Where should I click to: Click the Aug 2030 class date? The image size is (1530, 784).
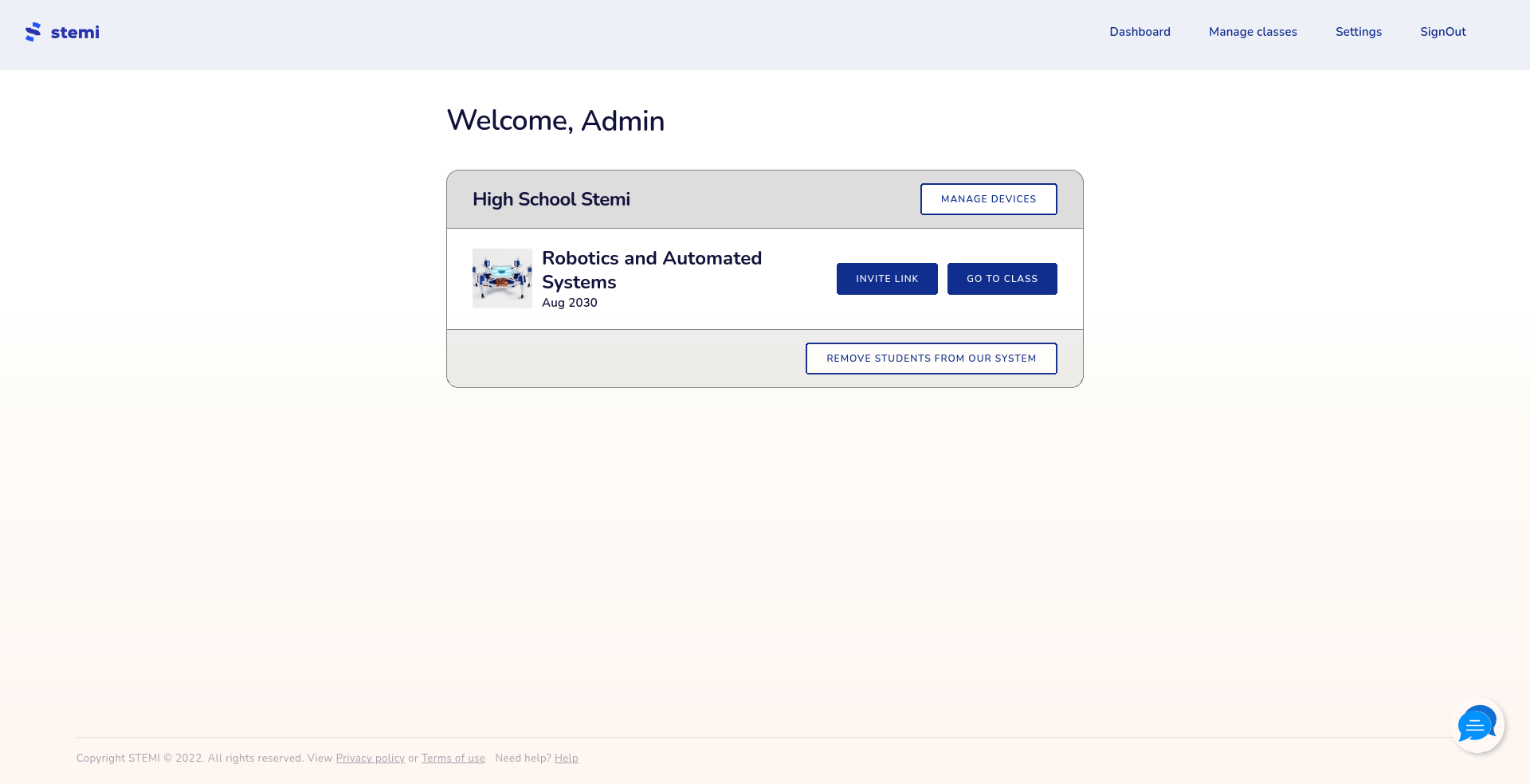(569, 303)
